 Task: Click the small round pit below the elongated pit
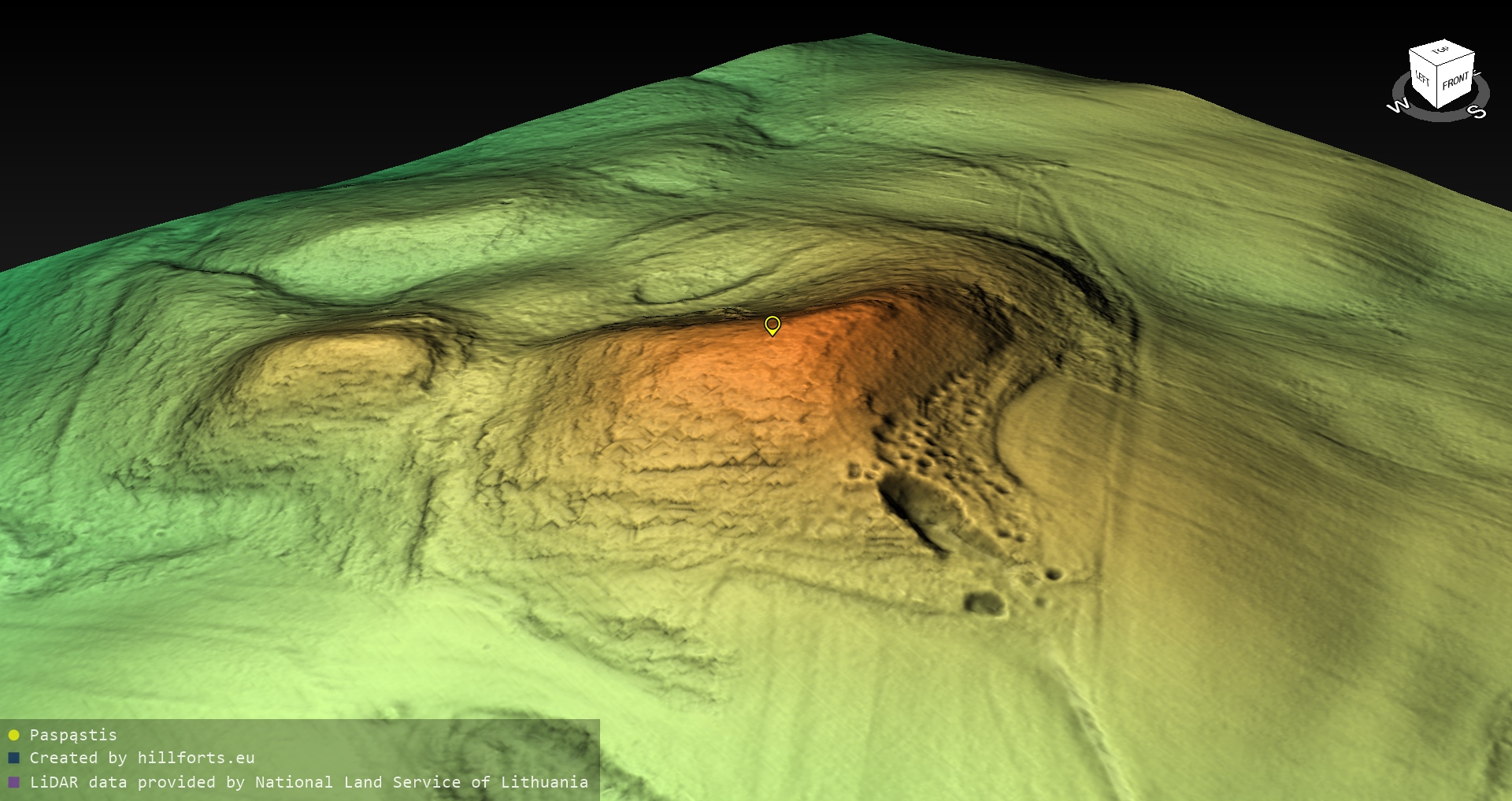(984, 603)
